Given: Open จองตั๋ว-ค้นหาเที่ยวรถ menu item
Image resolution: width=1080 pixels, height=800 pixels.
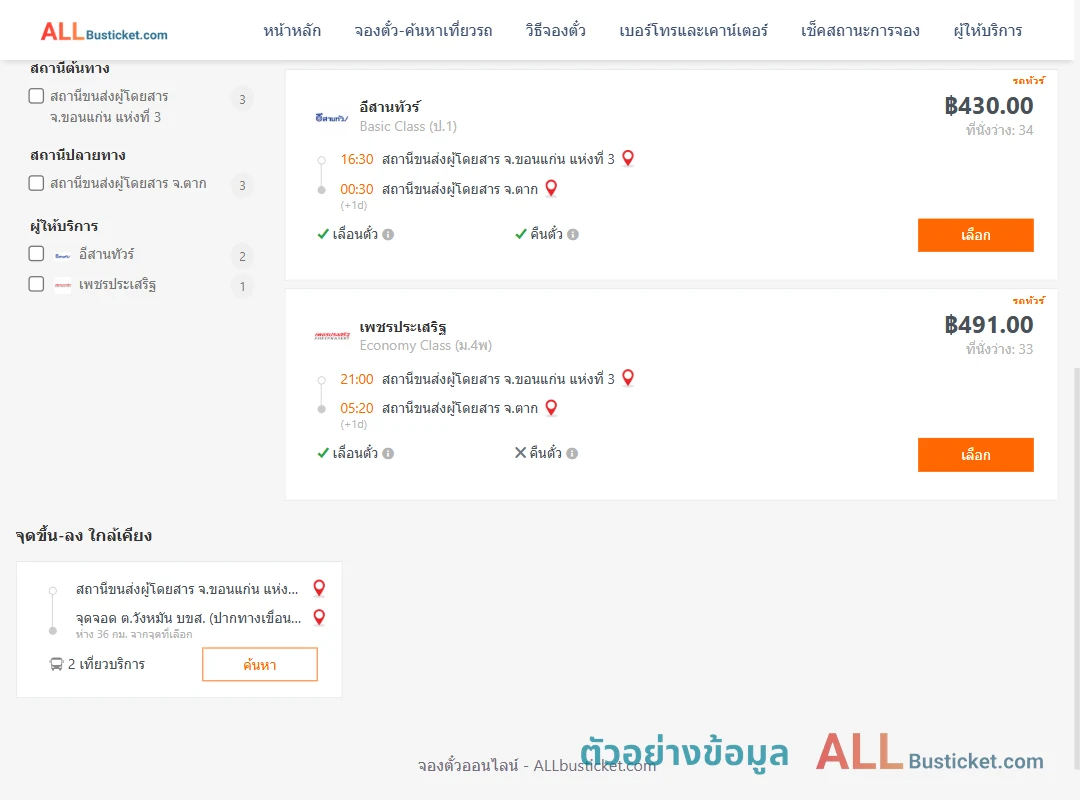Looking at the screenshot, I should tap(423, 31).
